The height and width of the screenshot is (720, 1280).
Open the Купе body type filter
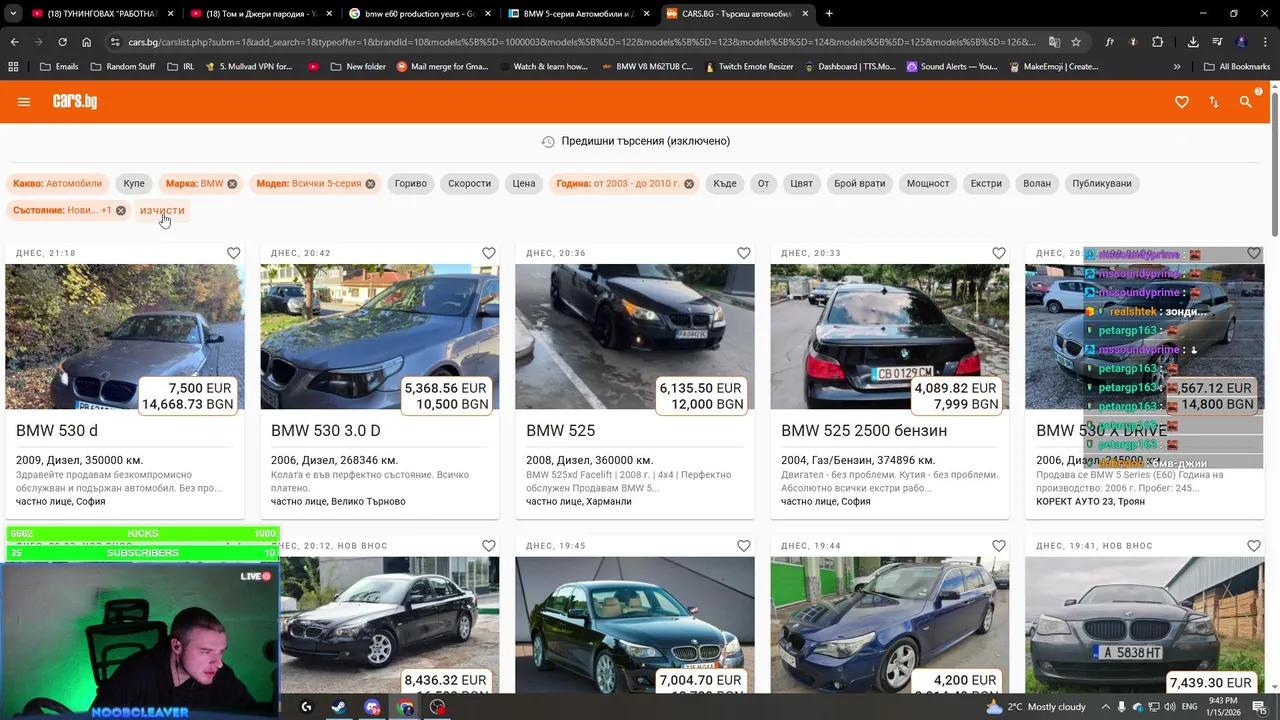(x=134, y=184)
